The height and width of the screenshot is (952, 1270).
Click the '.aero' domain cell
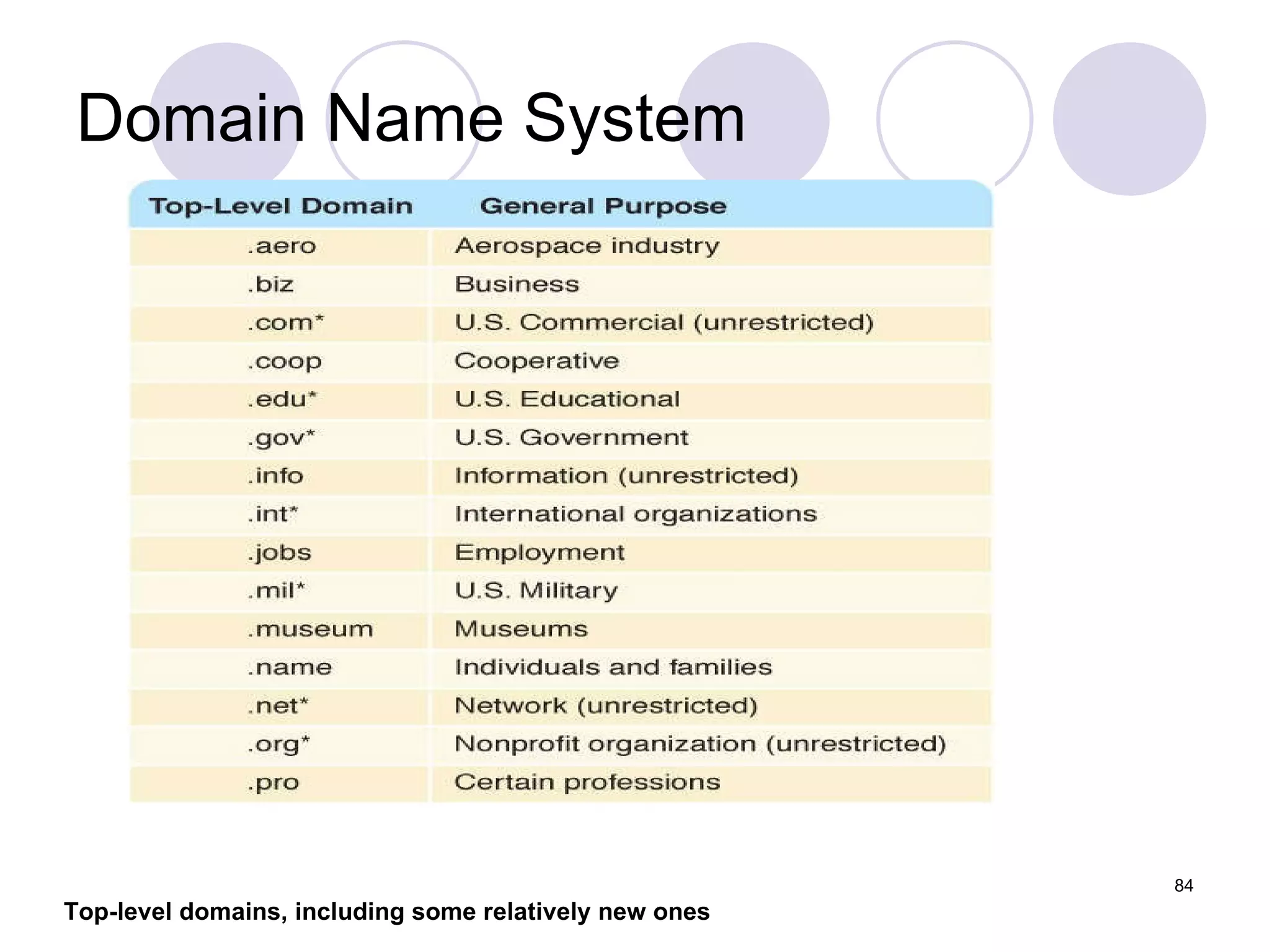point(279,247)
